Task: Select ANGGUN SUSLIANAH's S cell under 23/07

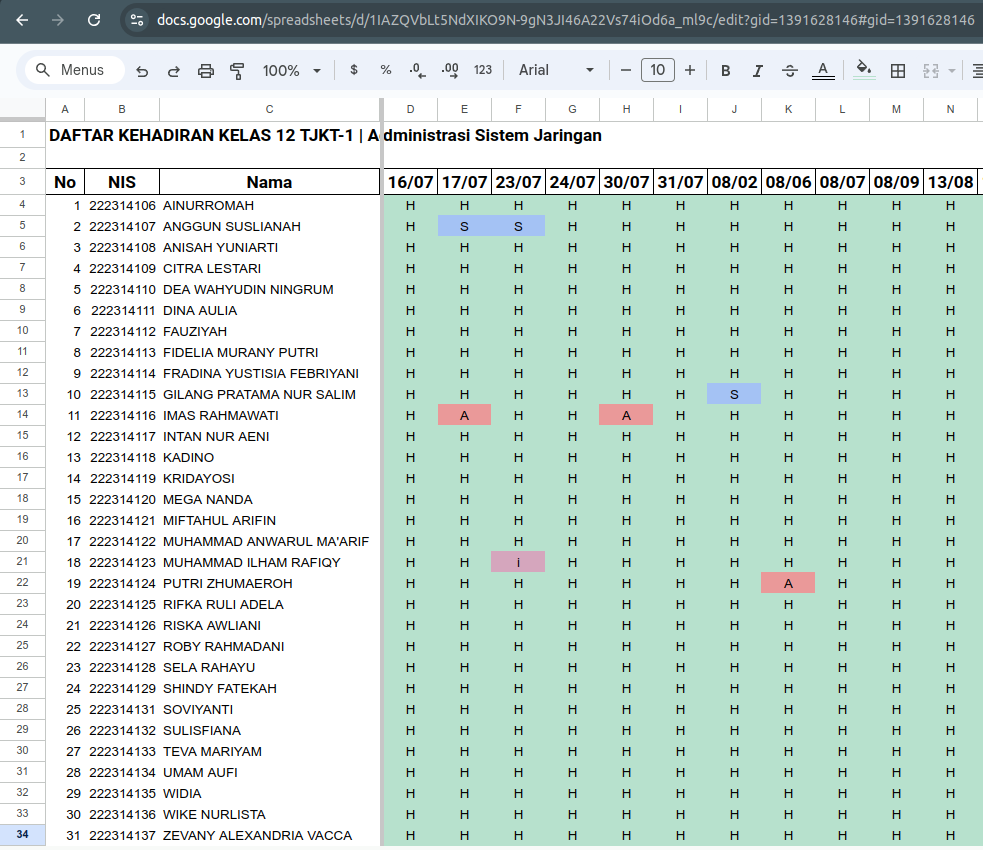Action: 518,226
